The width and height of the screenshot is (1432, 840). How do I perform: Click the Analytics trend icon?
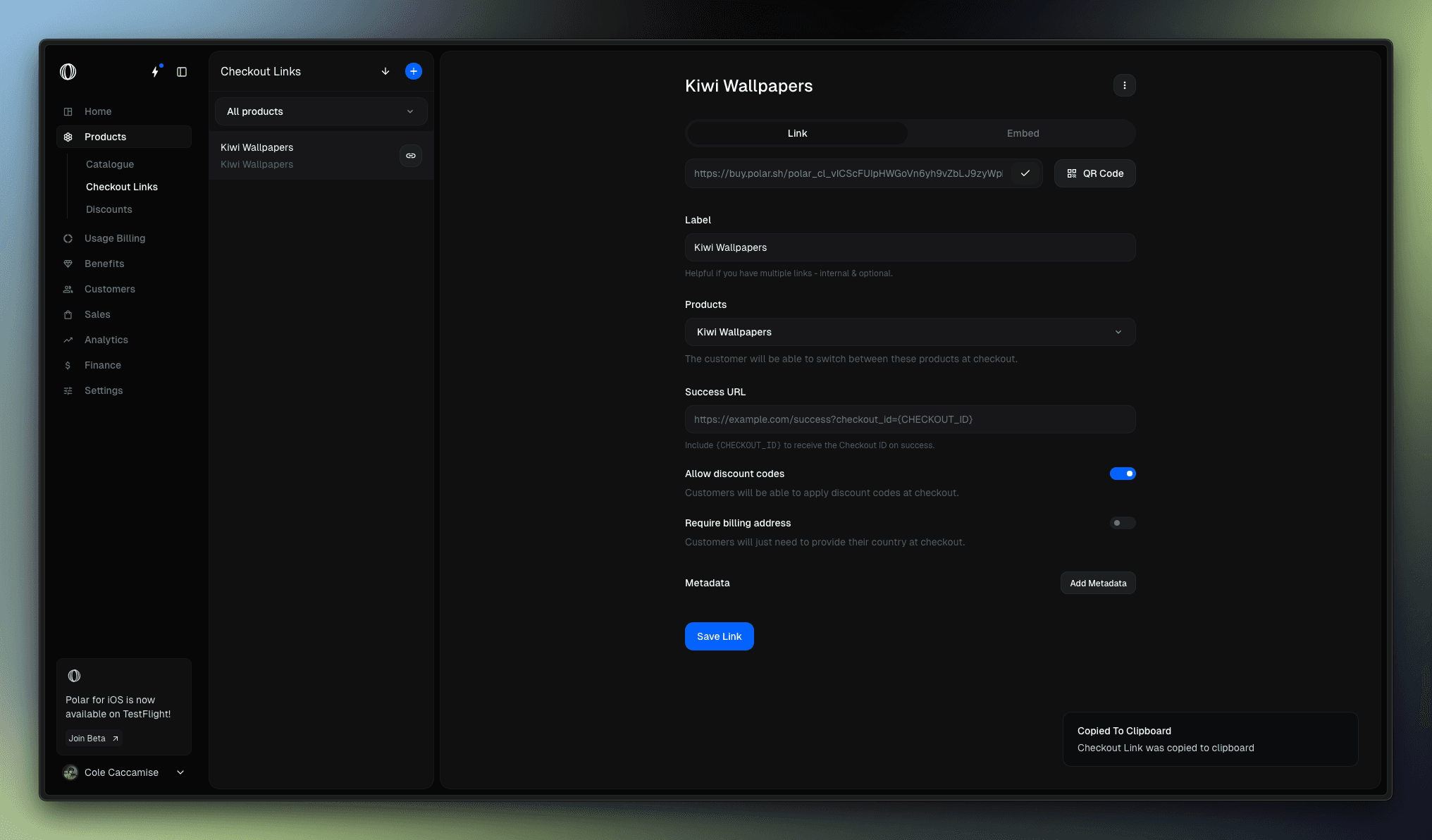click(x=68, y=340)
